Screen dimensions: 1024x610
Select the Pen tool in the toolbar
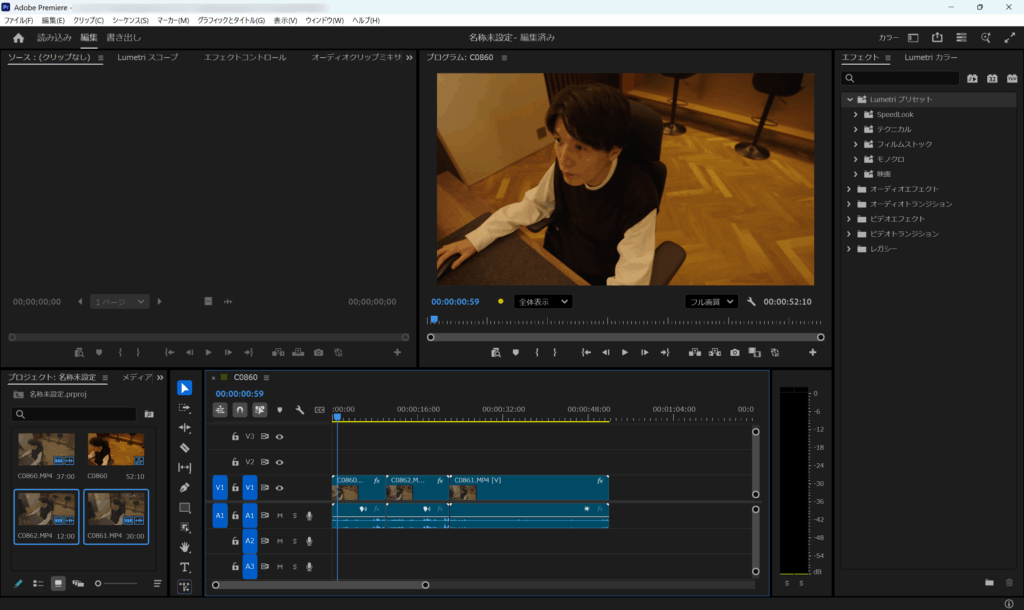click(185, 487)
